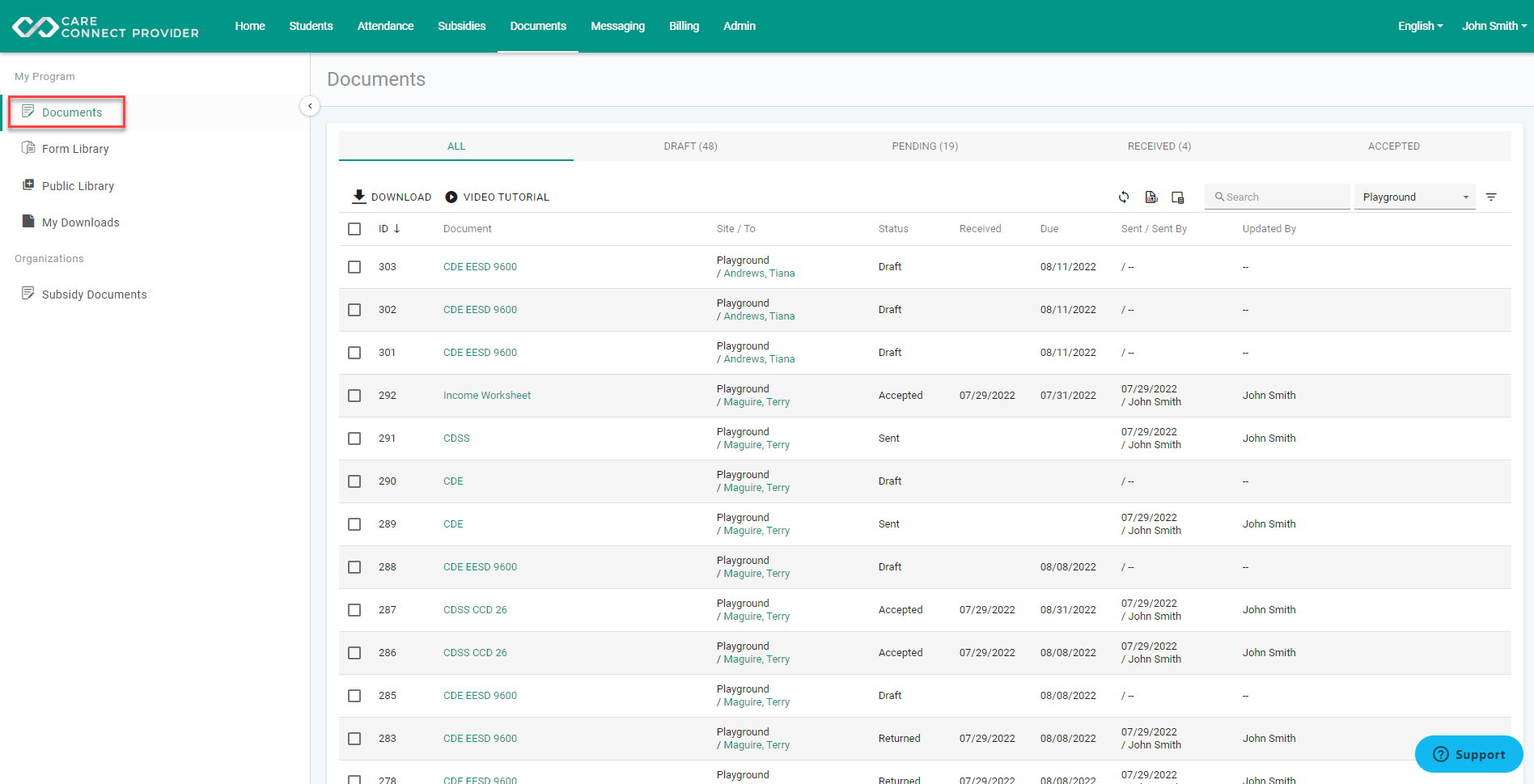Click the My Downloads file icon

pos(28,222)
